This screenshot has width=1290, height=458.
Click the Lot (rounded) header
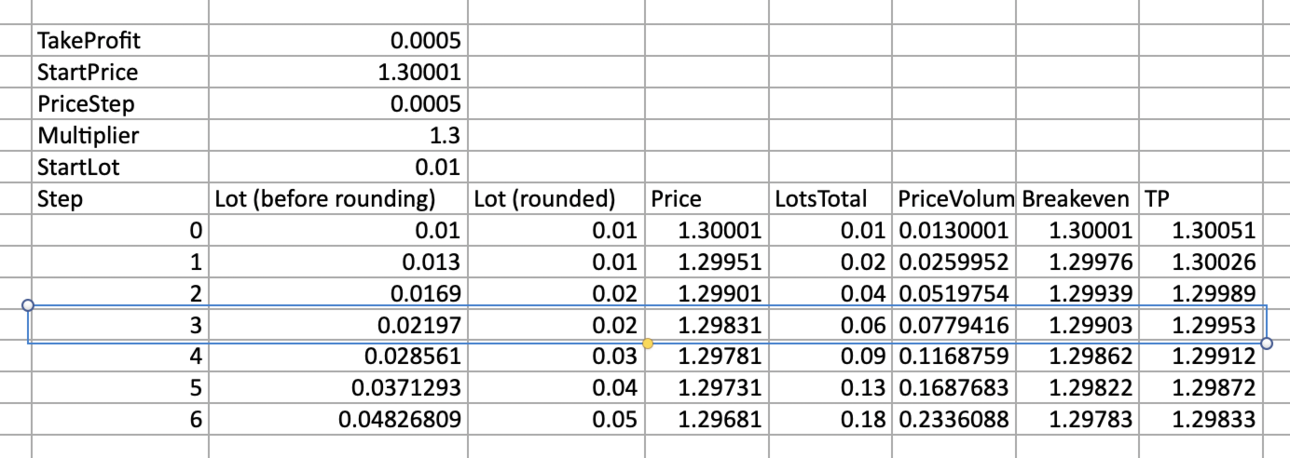555,198
